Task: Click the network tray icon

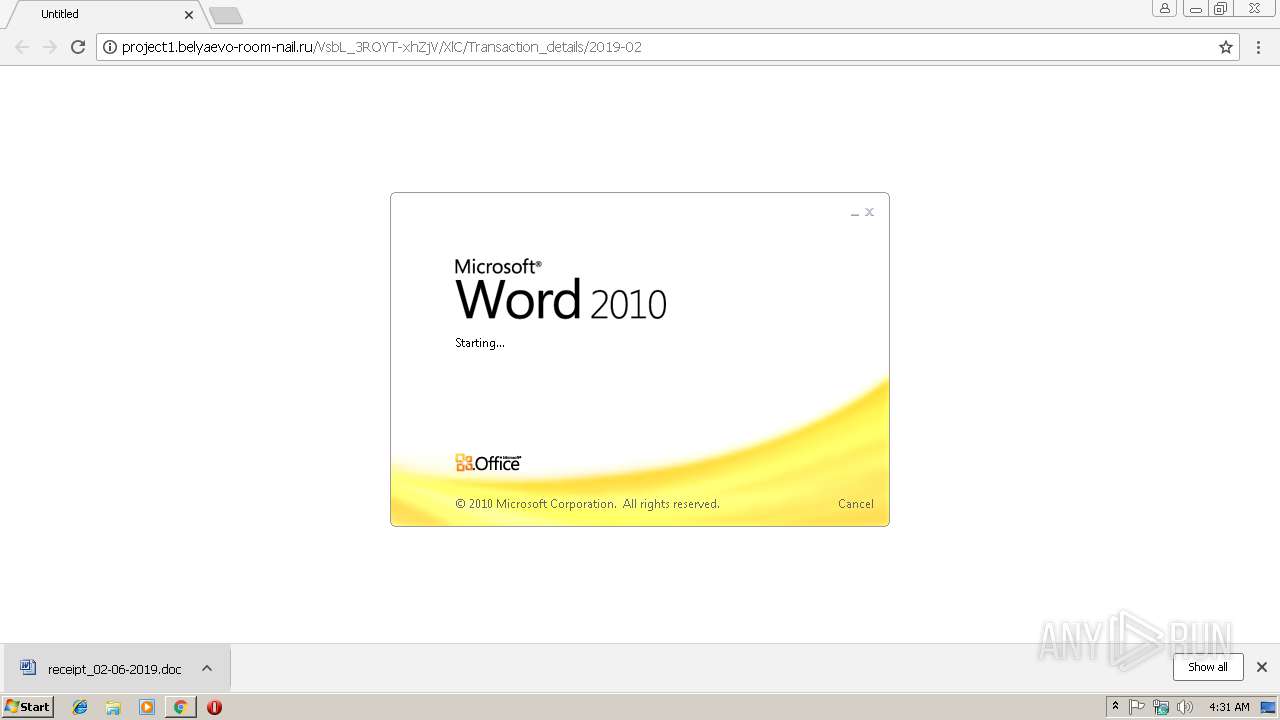Action: coord(1161,707)
